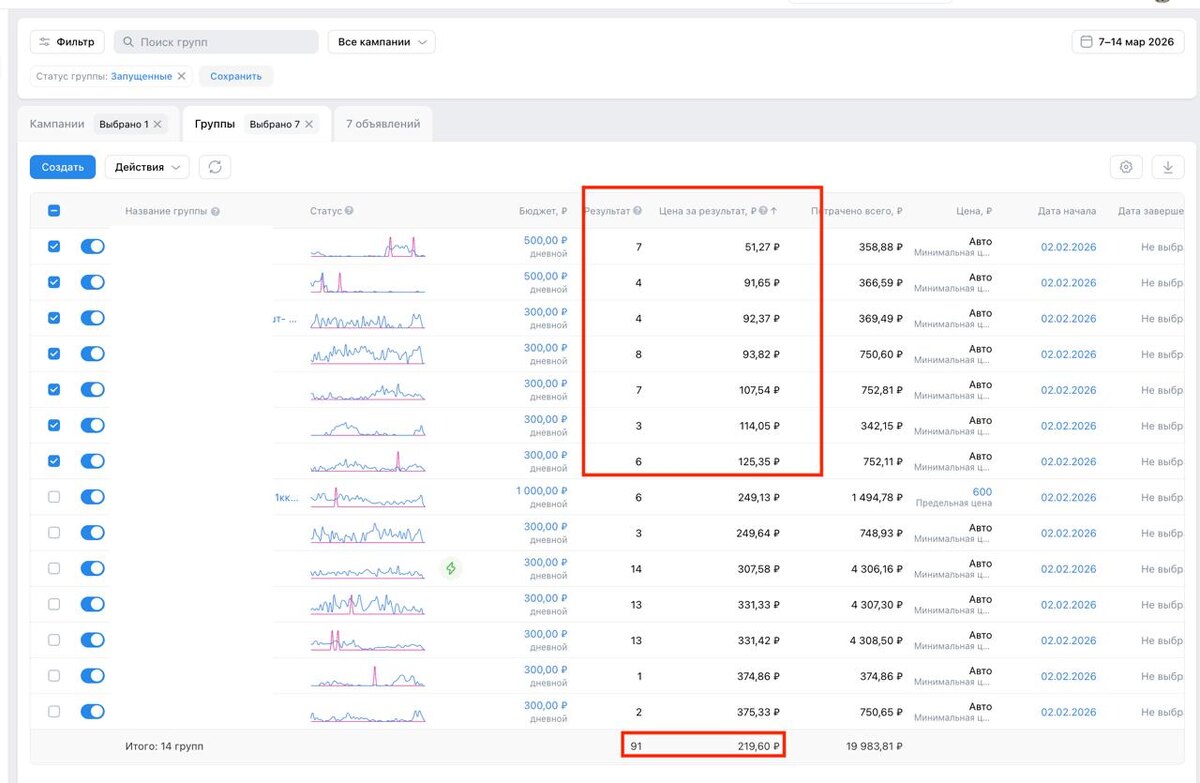Image resolution: width=1200 pixels, height=783 pixels.
Task: Edit 500,00 ₽ budget in 91,65 ₽ row
Action: pos(545,276)
